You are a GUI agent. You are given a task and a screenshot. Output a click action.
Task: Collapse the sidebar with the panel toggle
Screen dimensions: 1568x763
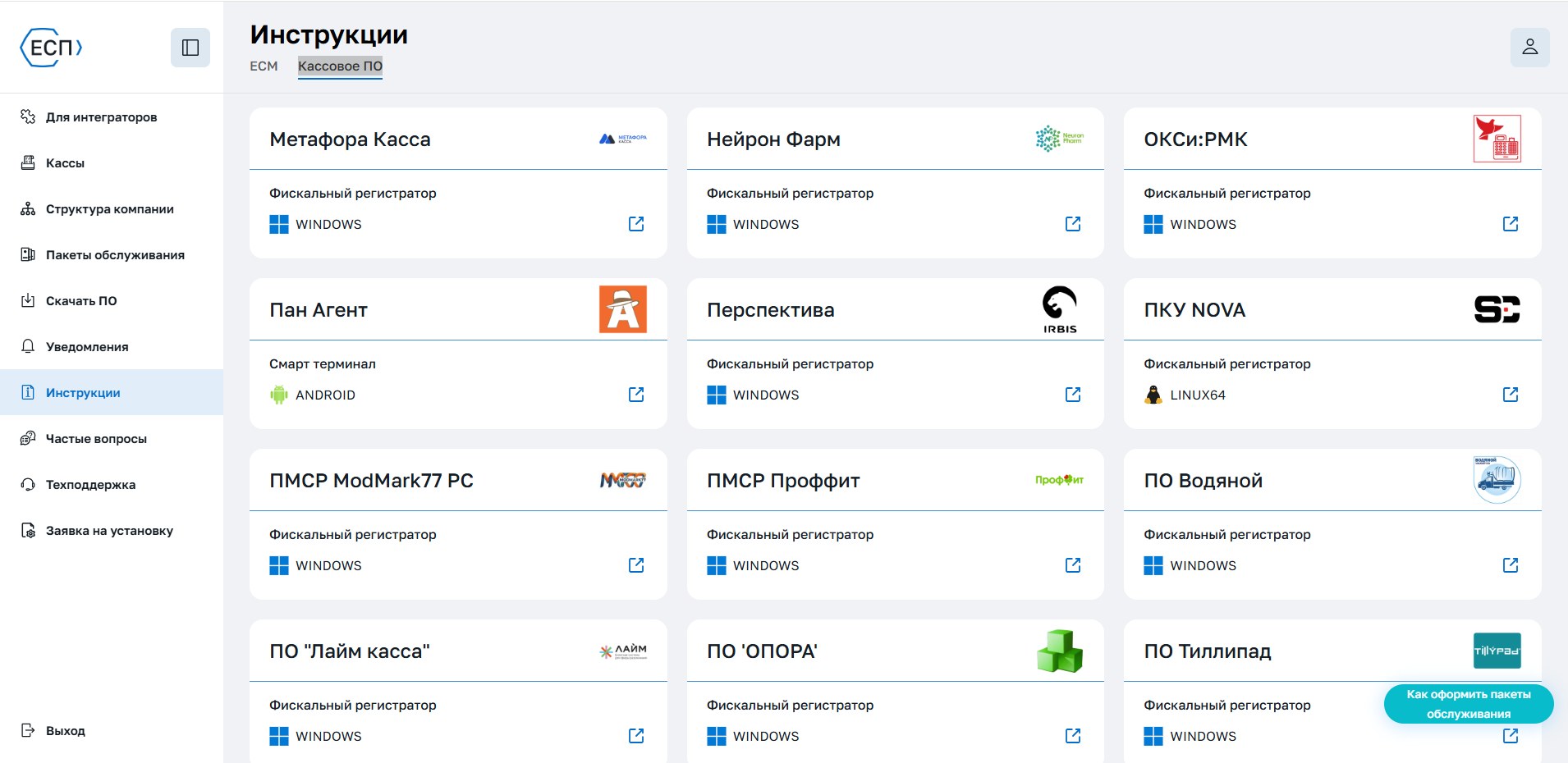click(x=190, y=48)
